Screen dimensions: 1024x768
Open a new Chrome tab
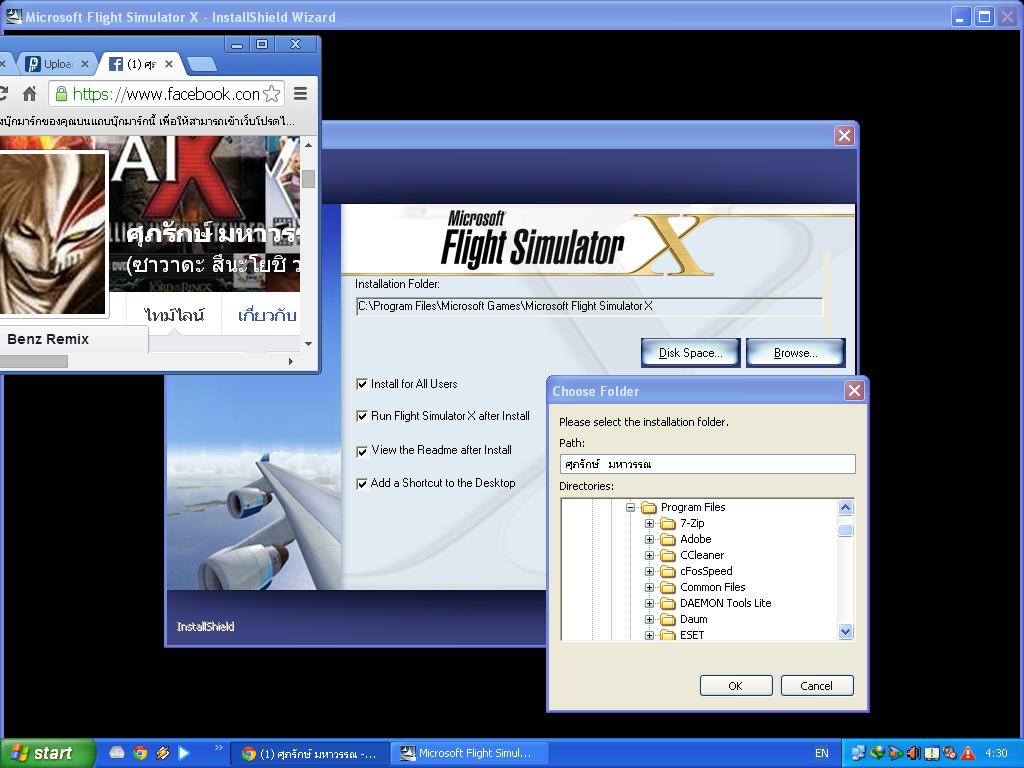tap(201, 64)
